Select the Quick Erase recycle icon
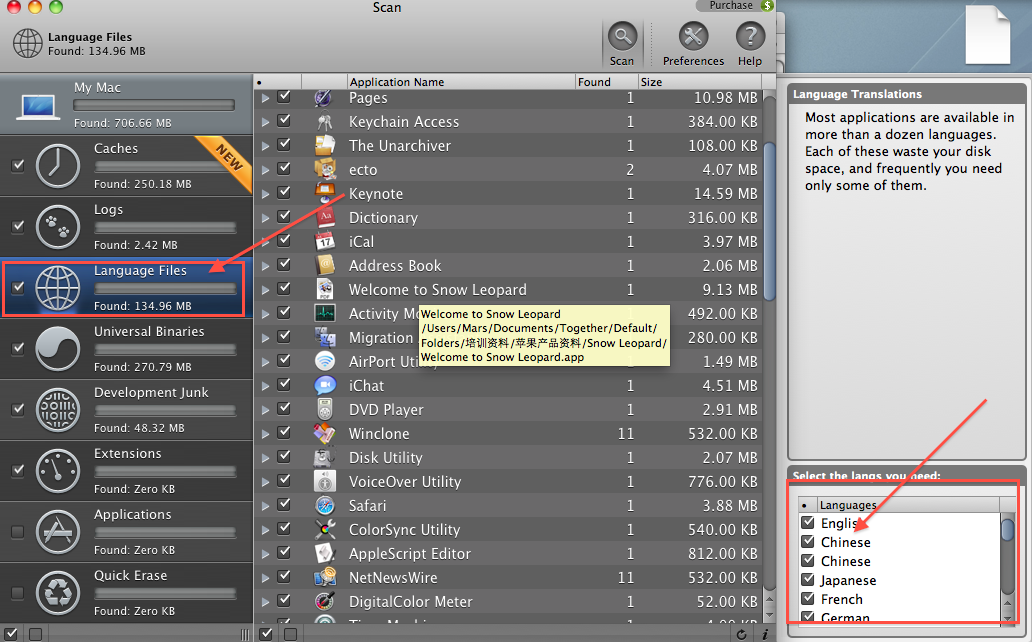Screen dimensions: 1032x642 click(57, 593)
